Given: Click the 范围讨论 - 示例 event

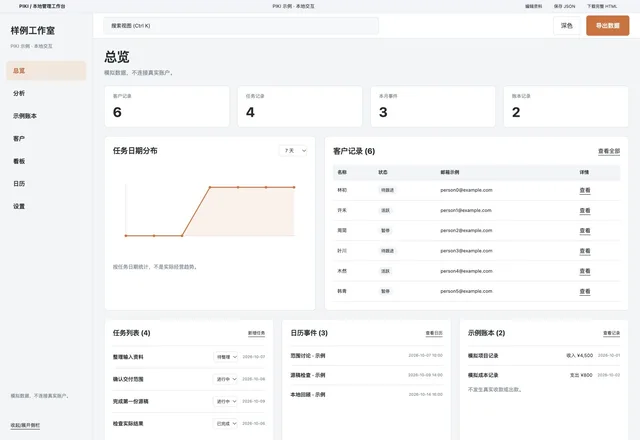Looking at the screenshot, I should [x=308, y=356].
